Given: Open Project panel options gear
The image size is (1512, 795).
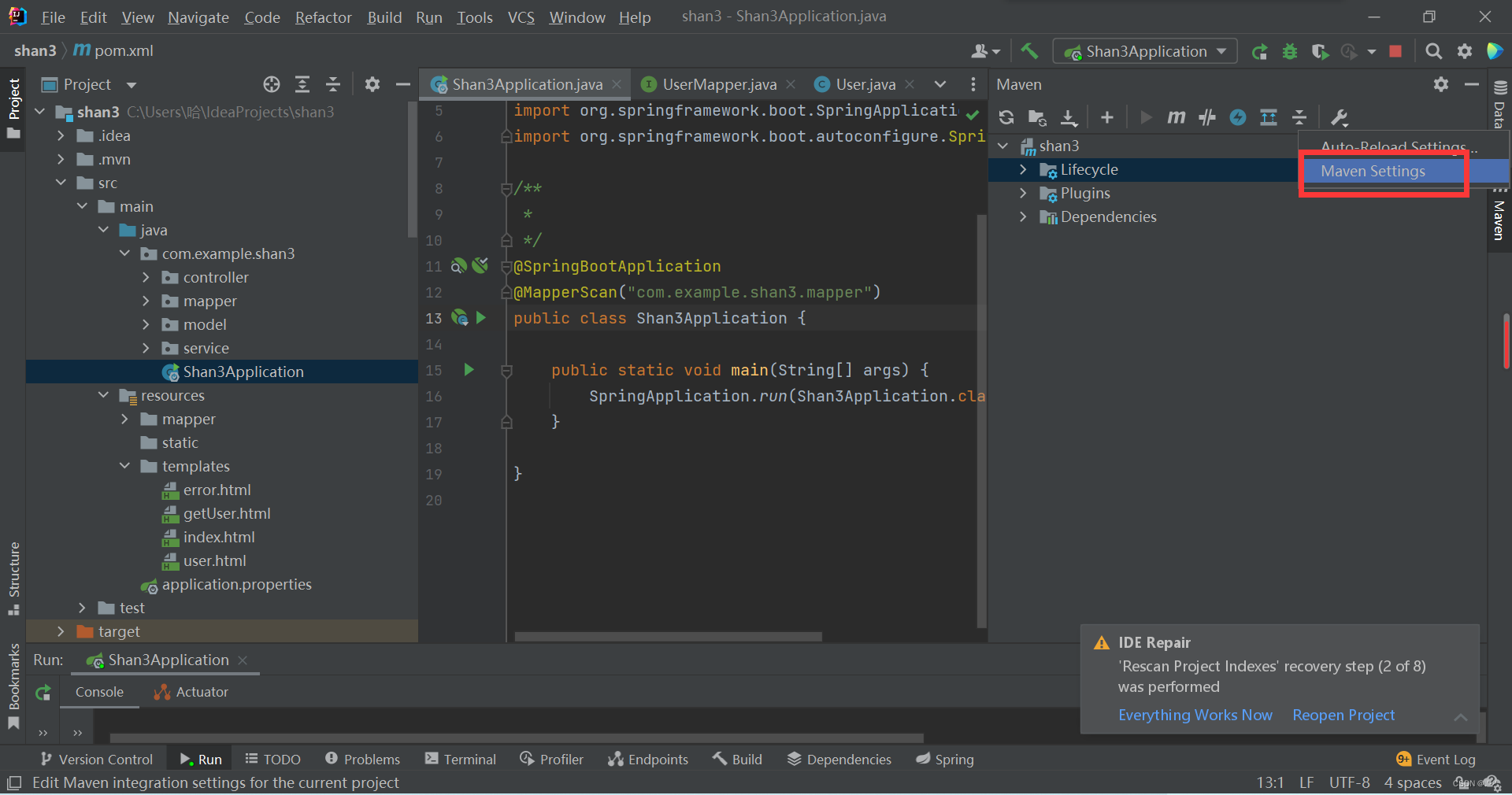Looking at the screenshot, I should click(372, 84).
